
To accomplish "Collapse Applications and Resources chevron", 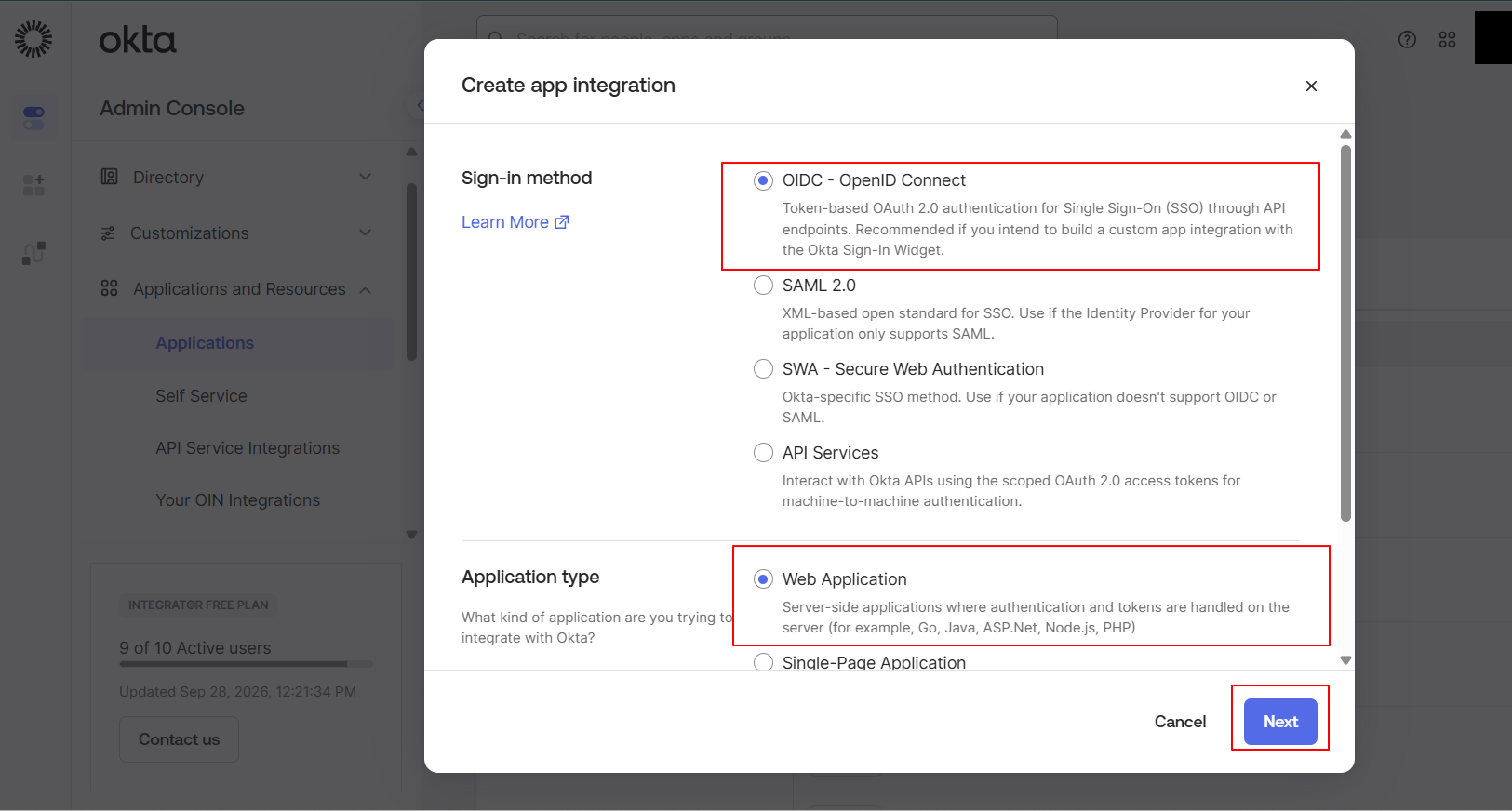I will tap(366, 289).
